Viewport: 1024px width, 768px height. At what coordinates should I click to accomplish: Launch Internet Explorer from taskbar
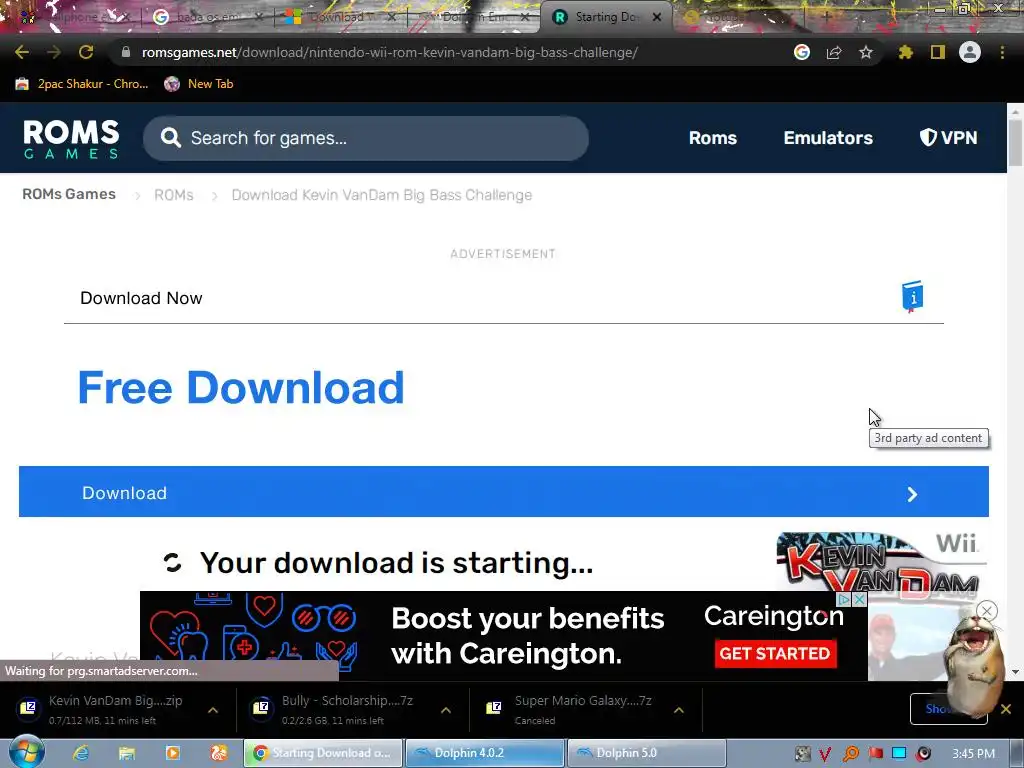pos(81,753)
